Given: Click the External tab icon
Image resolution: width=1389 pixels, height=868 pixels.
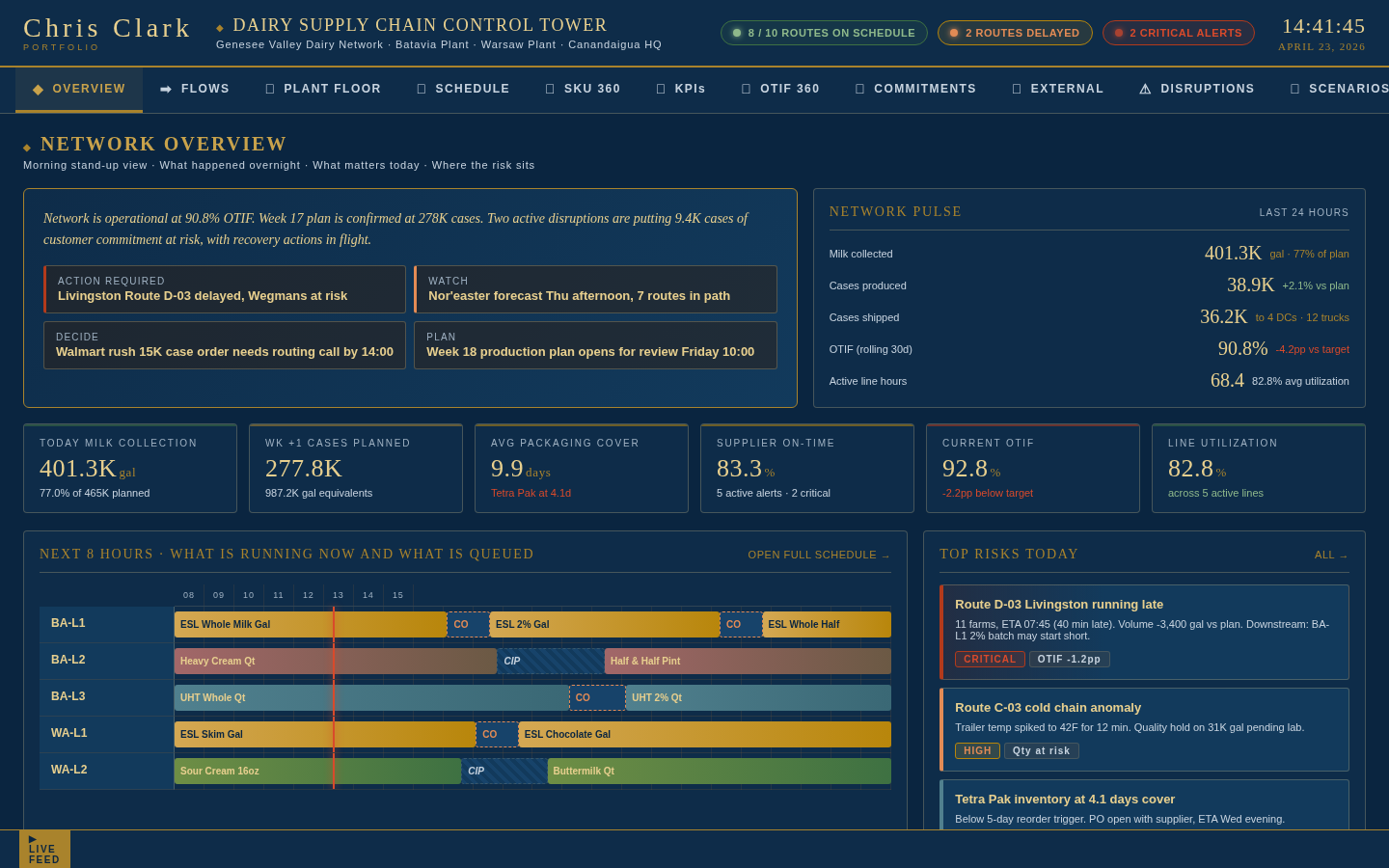Looking at the screenshot, I should (x=1017, y=89).
